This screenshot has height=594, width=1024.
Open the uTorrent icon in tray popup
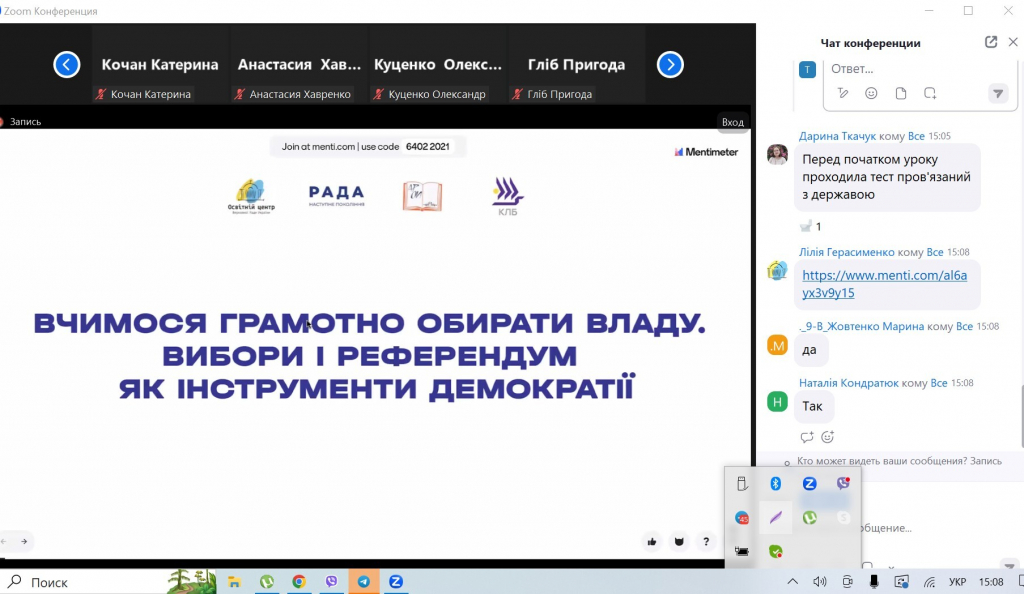point(809,518)
